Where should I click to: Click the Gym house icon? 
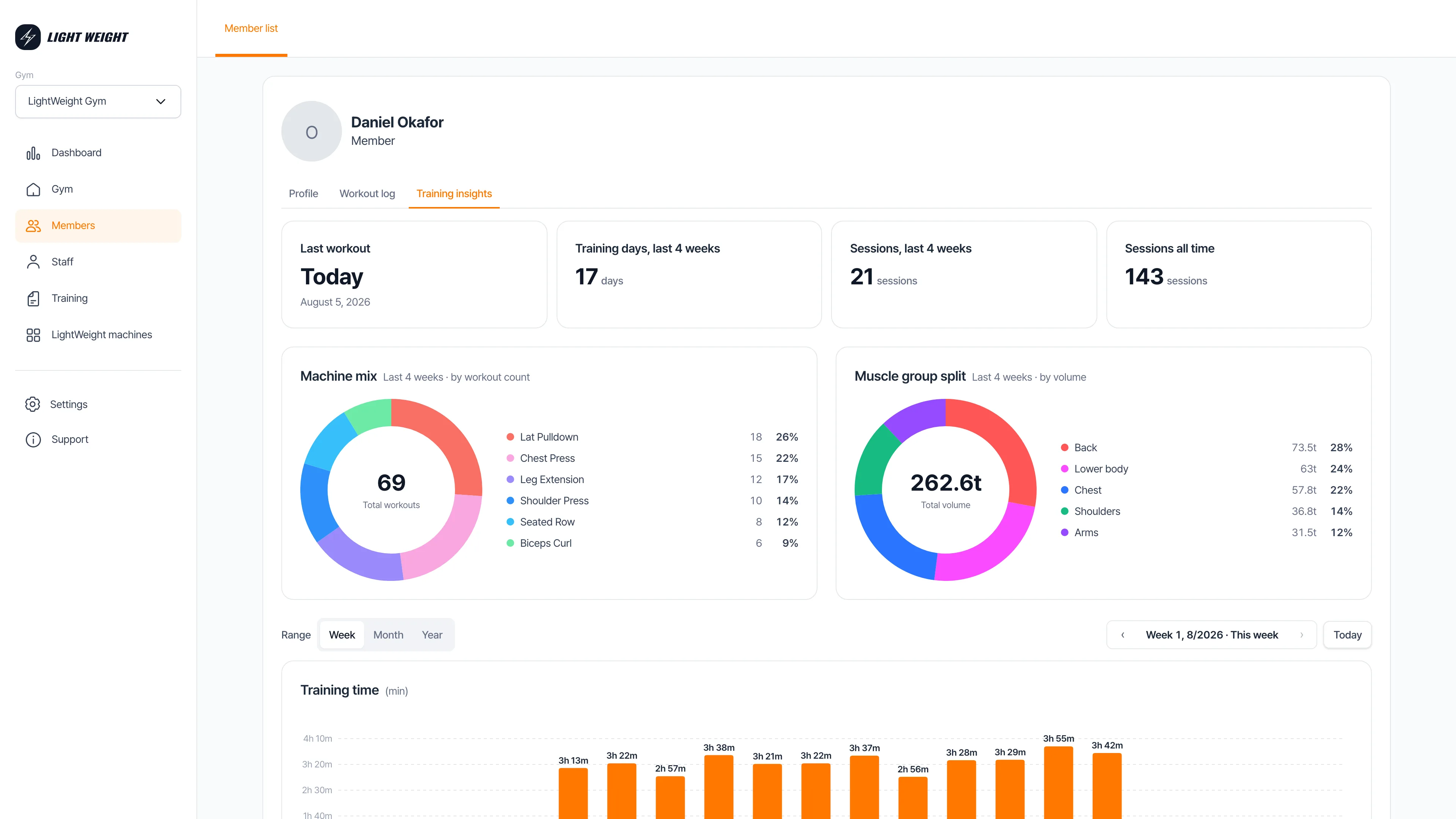[33, 189]
